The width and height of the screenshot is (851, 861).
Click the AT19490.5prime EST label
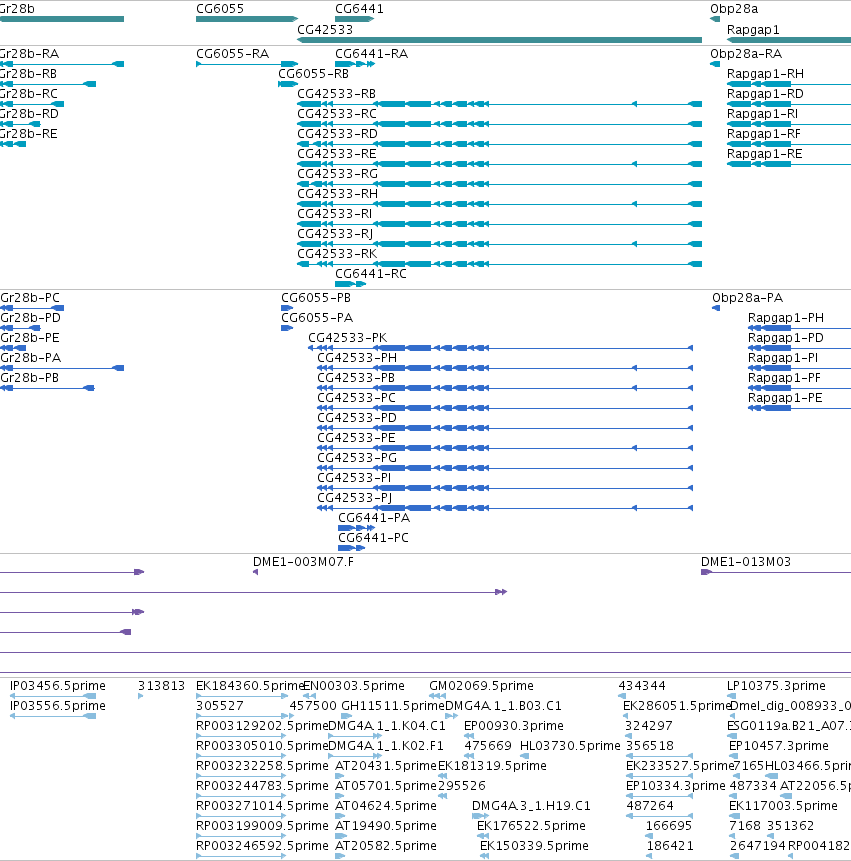pos(385,826)
